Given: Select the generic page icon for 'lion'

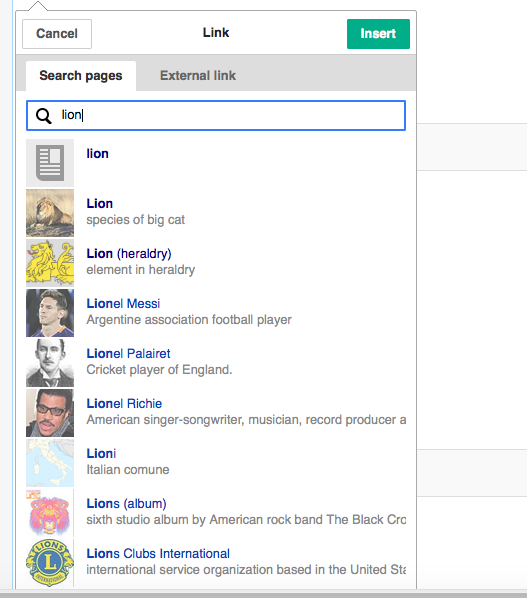Looking at the screenshot, I should (x=50, y=163).
